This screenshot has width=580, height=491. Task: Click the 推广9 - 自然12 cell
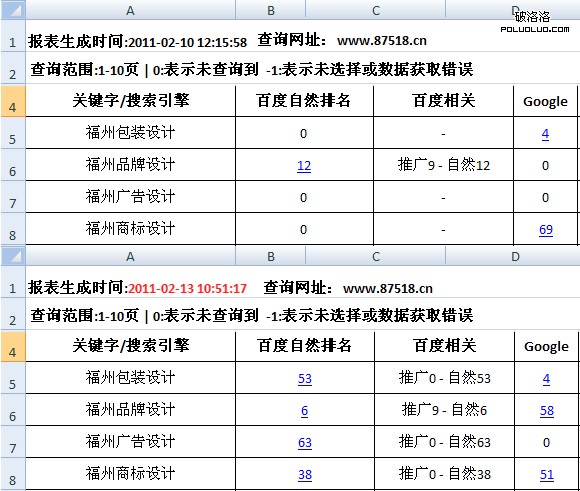tap(444, 165)
